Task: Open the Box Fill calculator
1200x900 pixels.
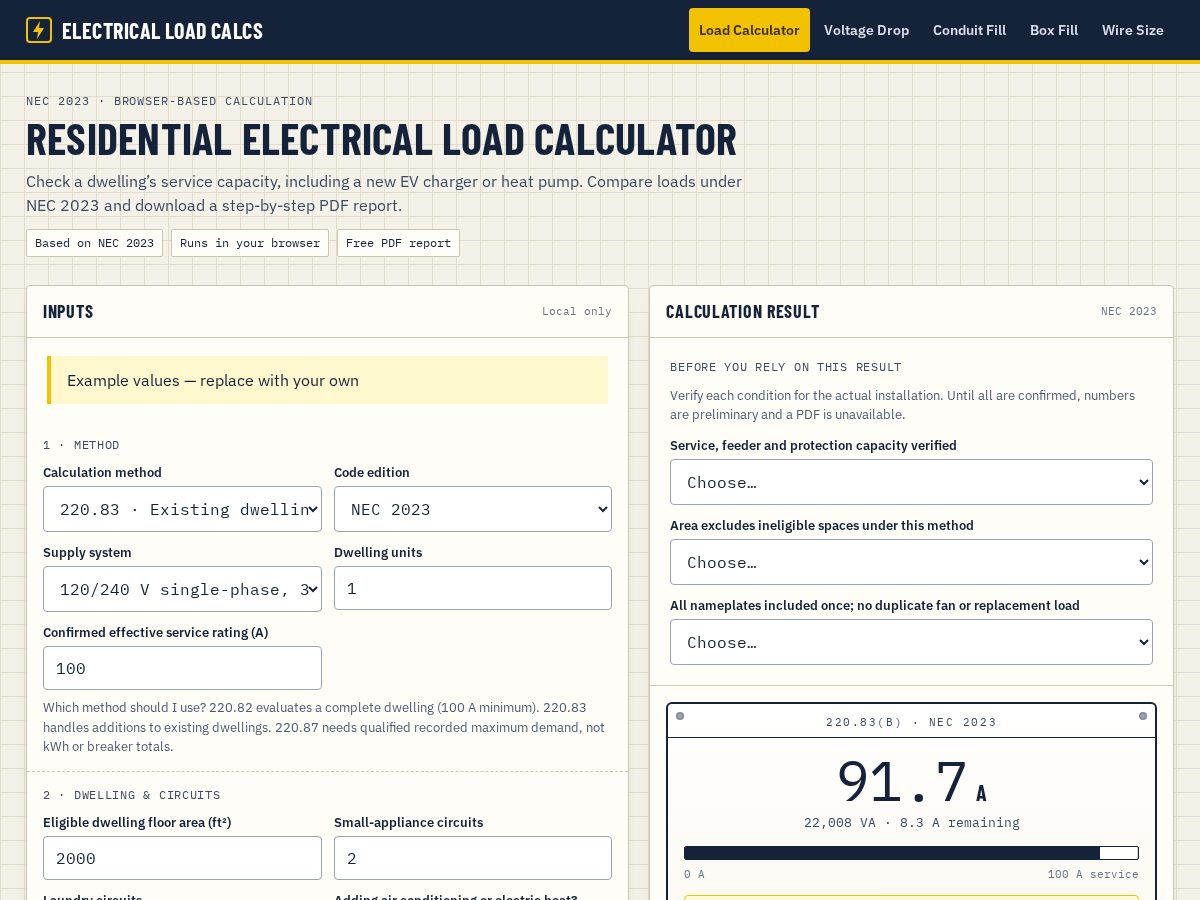Action: tap(1054, 30)
